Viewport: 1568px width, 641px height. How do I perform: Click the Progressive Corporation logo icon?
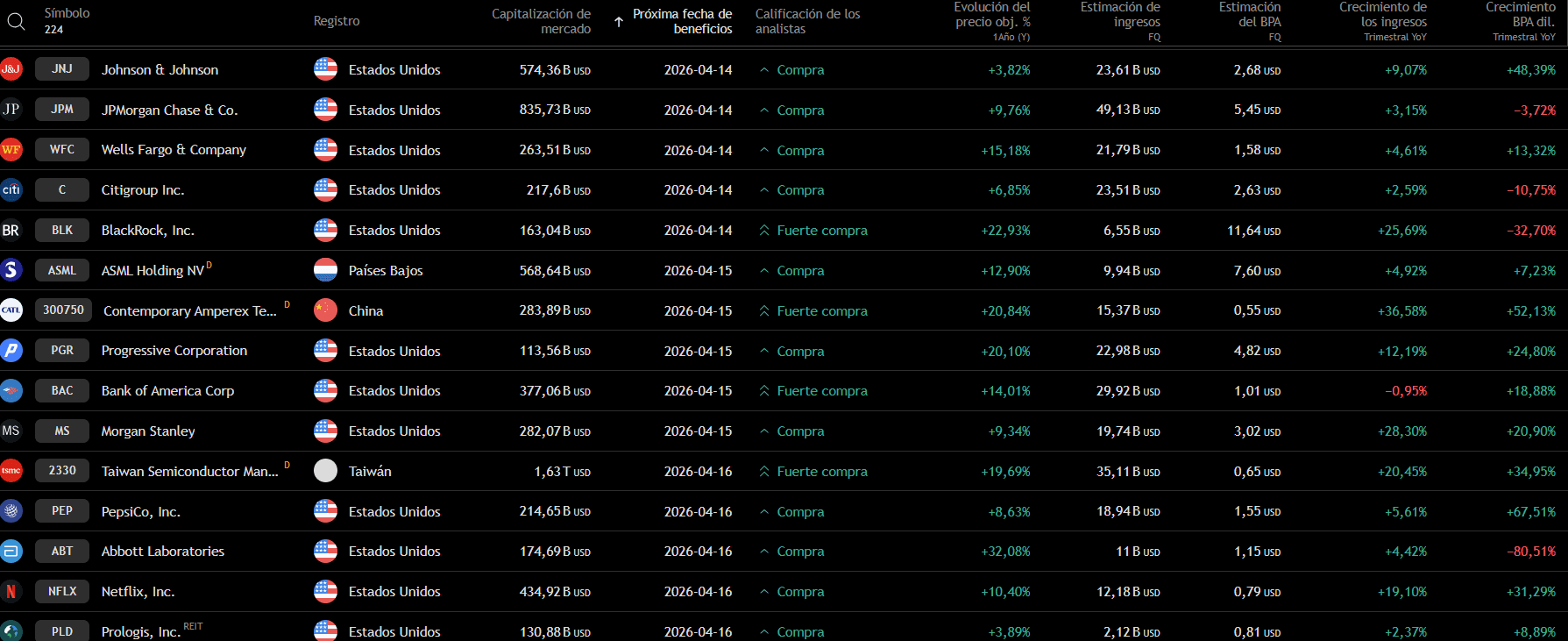[11, 351]
